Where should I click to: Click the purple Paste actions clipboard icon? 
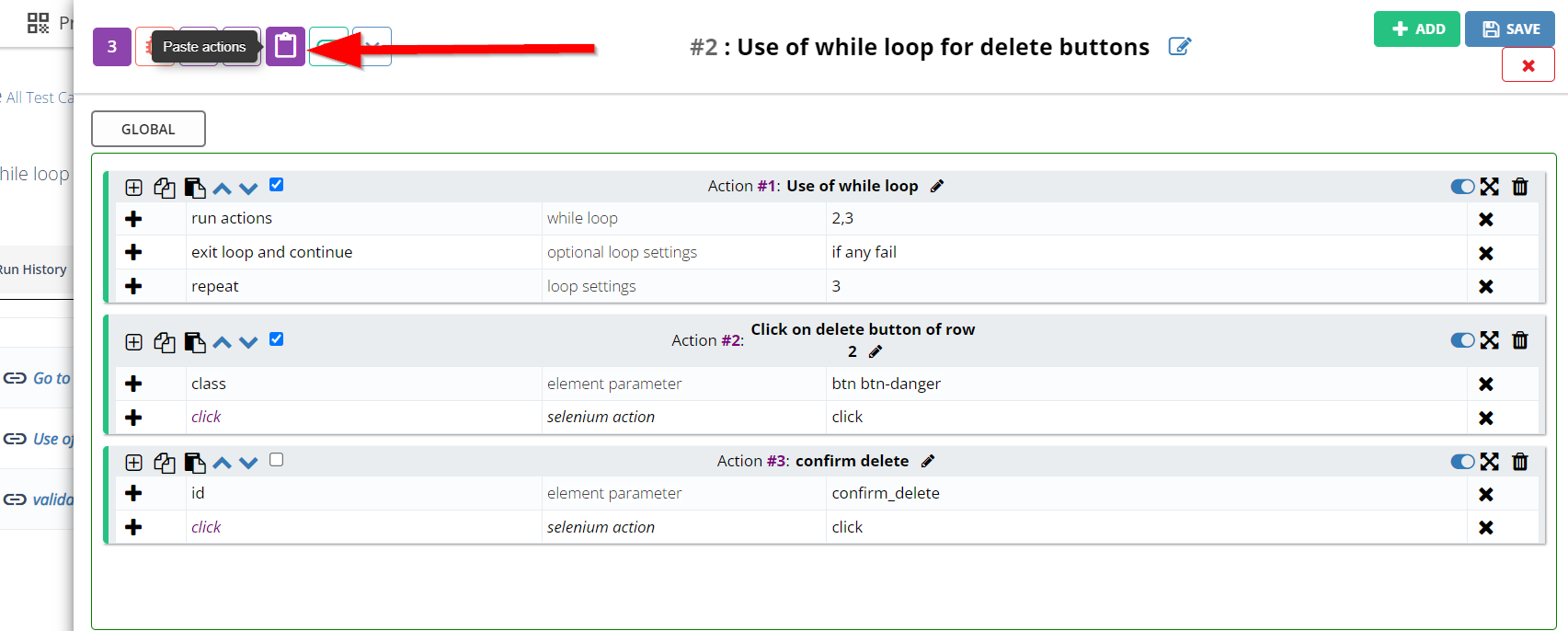point(285,46)
